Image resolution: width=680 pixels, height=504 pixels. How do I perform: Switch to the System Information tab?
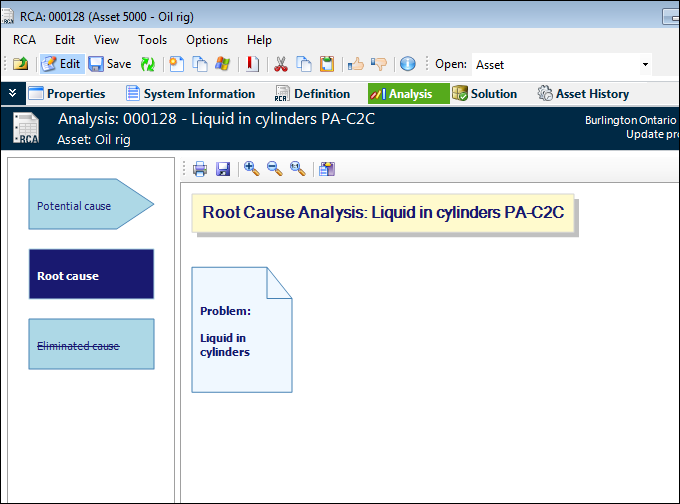tap(190, 94)
